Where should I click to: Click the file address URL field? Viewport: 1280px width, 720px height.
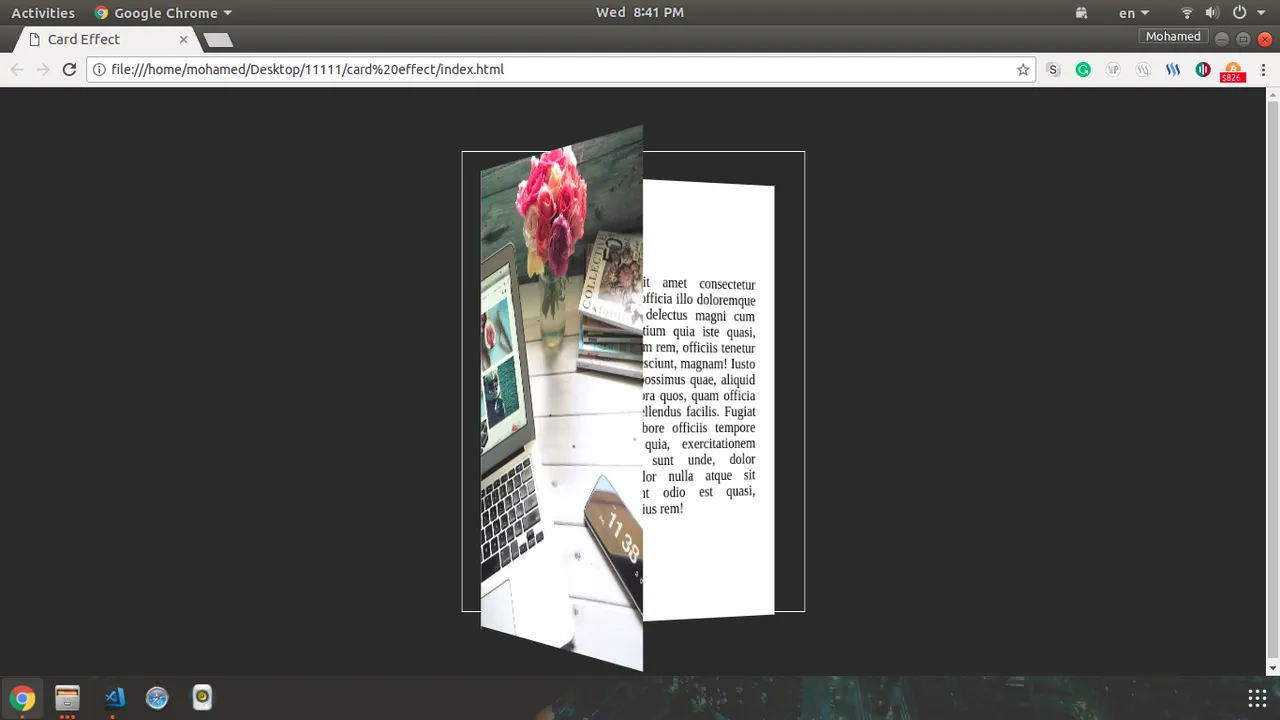point(560,69)
